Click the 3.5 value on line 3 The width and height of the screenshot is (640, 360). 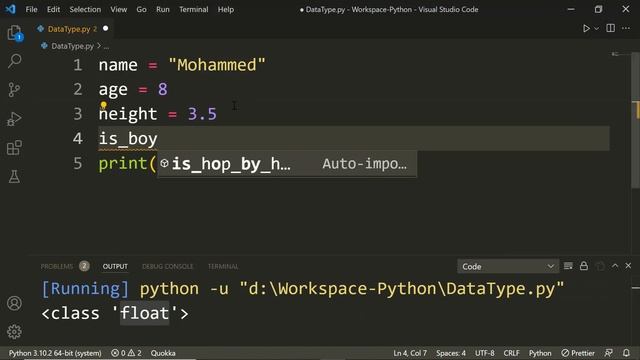point(202,114)
